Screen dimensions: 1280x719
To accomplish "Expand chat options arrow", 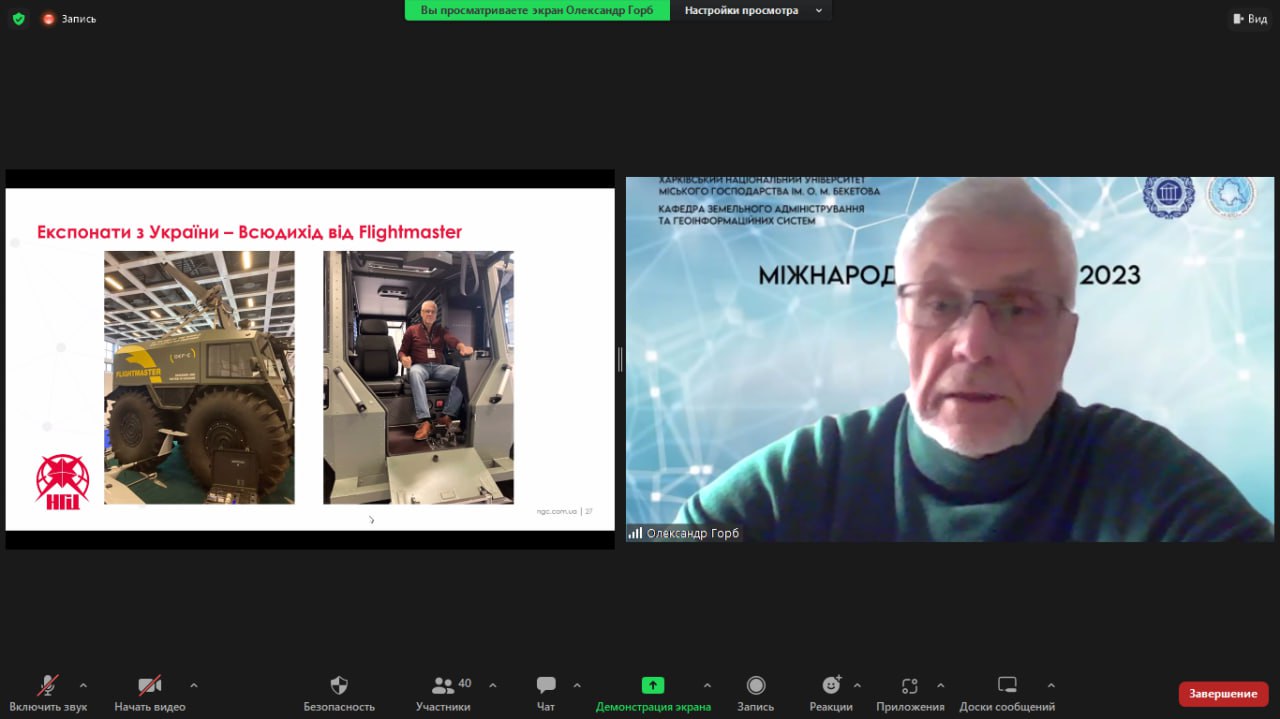I will (x=577, y=685).
